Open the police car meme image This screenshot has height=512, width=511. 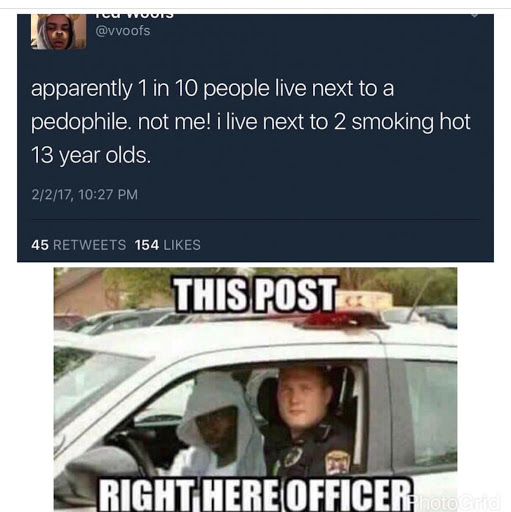tap(255, 389)
